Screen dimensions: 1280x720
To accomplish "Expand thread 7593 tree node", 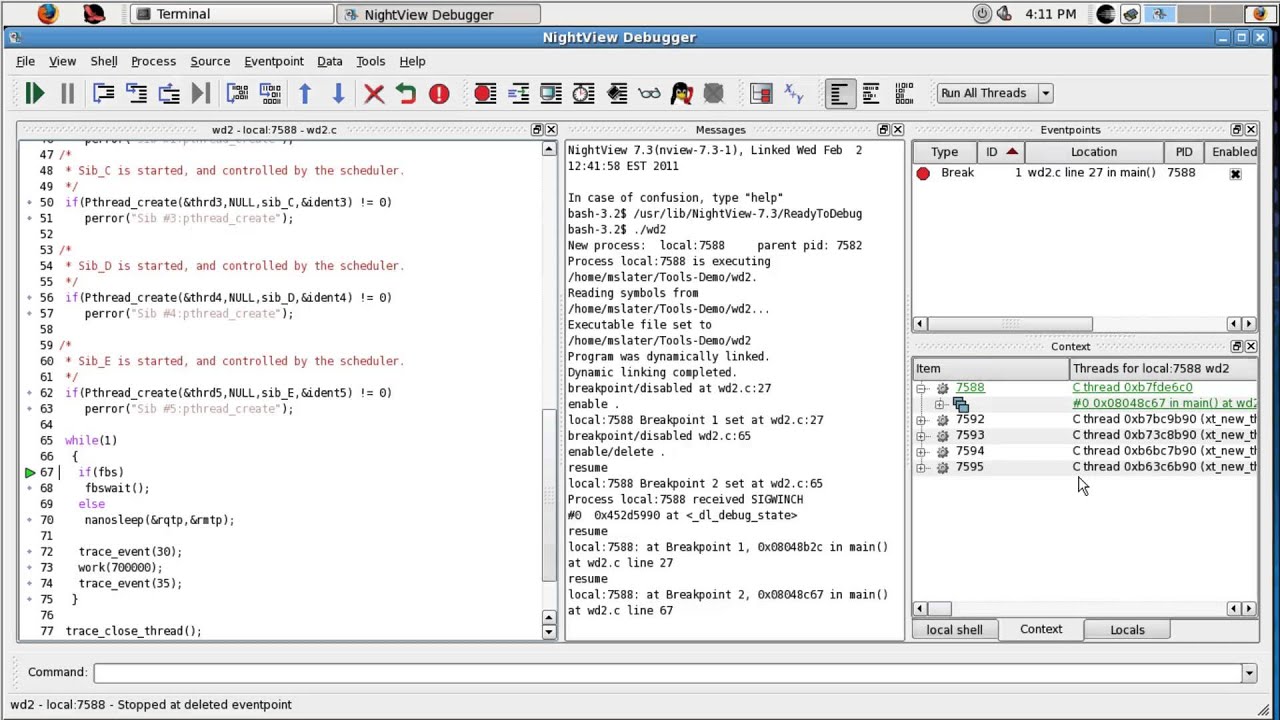I will [x=921, y=436].
